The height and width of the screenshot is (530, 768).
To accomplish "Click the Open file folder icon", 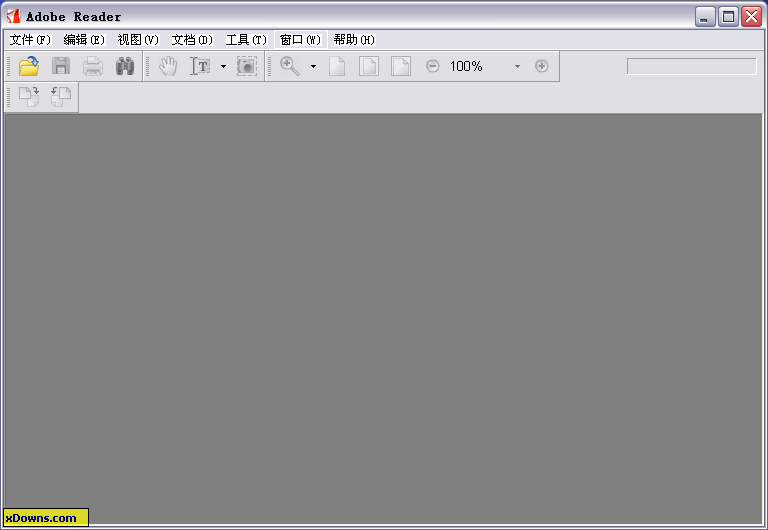I will pyautogui.click(x=29, y=66).
